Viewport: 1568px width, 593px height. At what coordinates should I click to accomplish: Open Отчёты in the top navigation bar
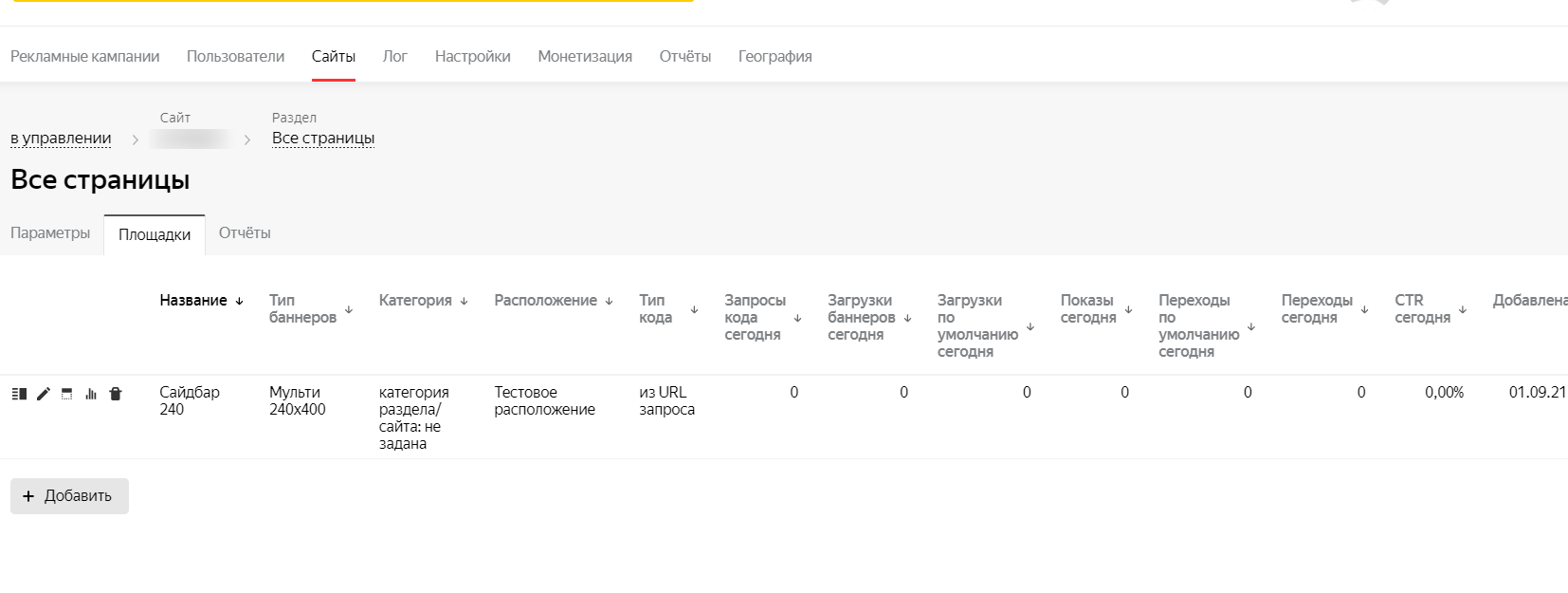pyautogui.click(x=684, y=56)
